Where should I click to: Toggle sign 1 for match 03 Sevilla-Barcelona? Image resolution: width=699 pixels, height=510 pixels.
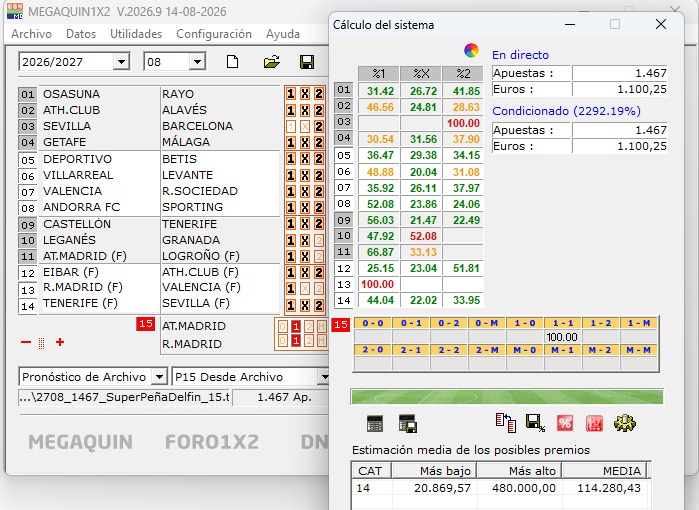[x=291, y=127]
